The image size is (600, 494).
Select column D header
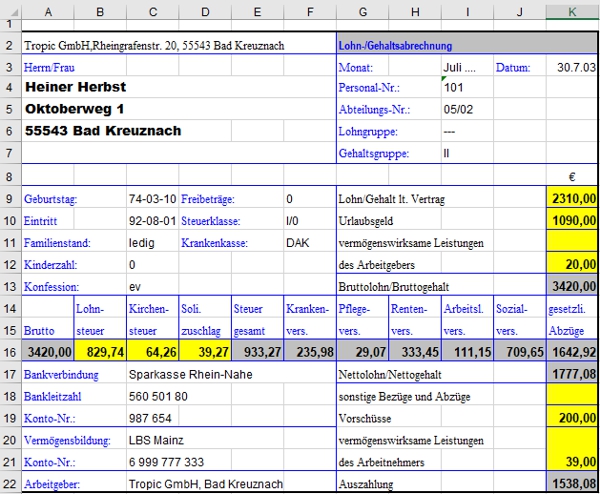click(205, 9)
